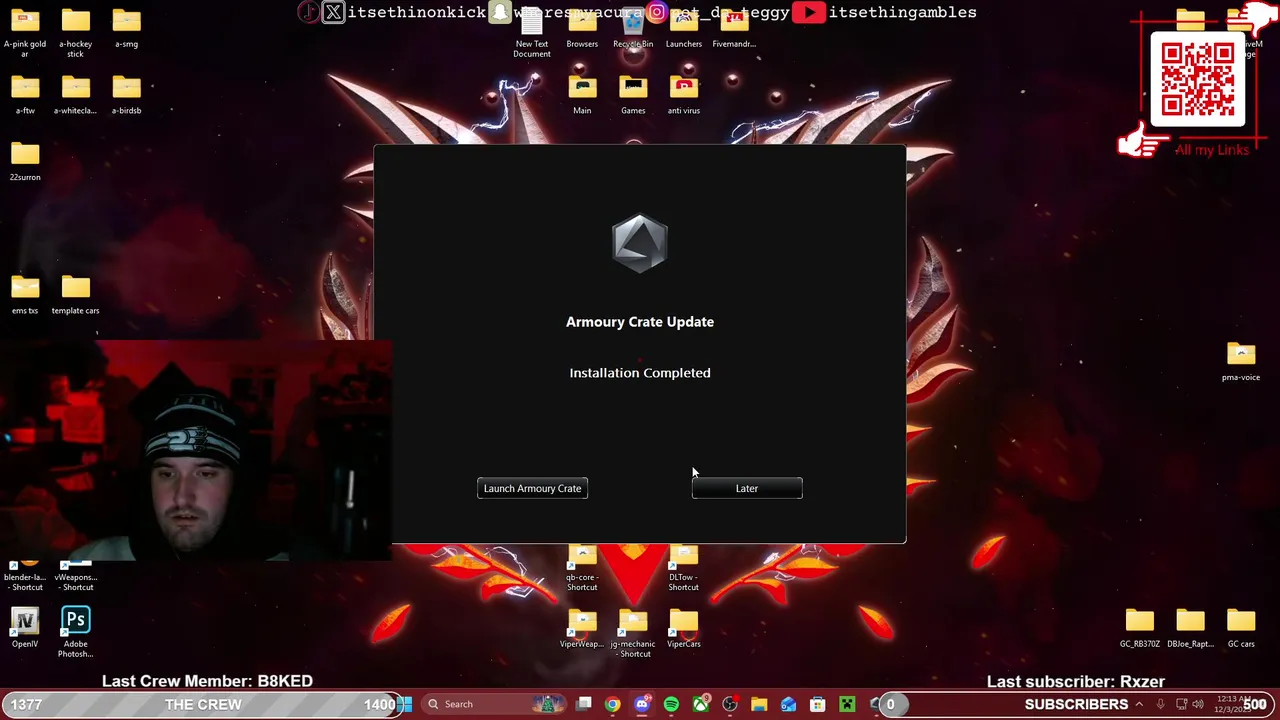Open the template cars folder
This screenshot has height=720, width=1280.
[75, 295]
